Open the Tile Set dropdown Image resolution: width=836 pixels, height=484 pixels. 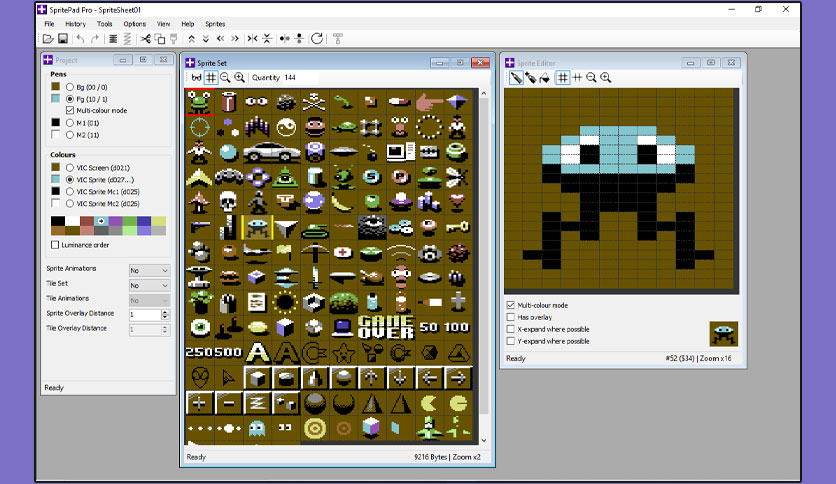click(x=149, y=285)
